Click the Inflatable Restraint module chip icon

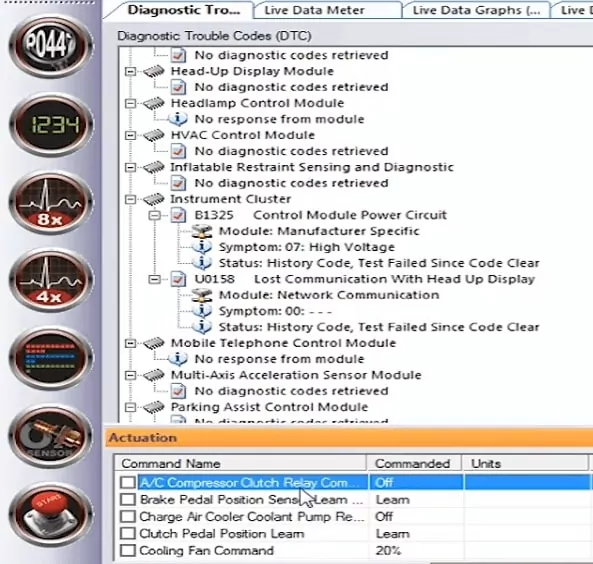pyautogui.click(x=154, y=167)
